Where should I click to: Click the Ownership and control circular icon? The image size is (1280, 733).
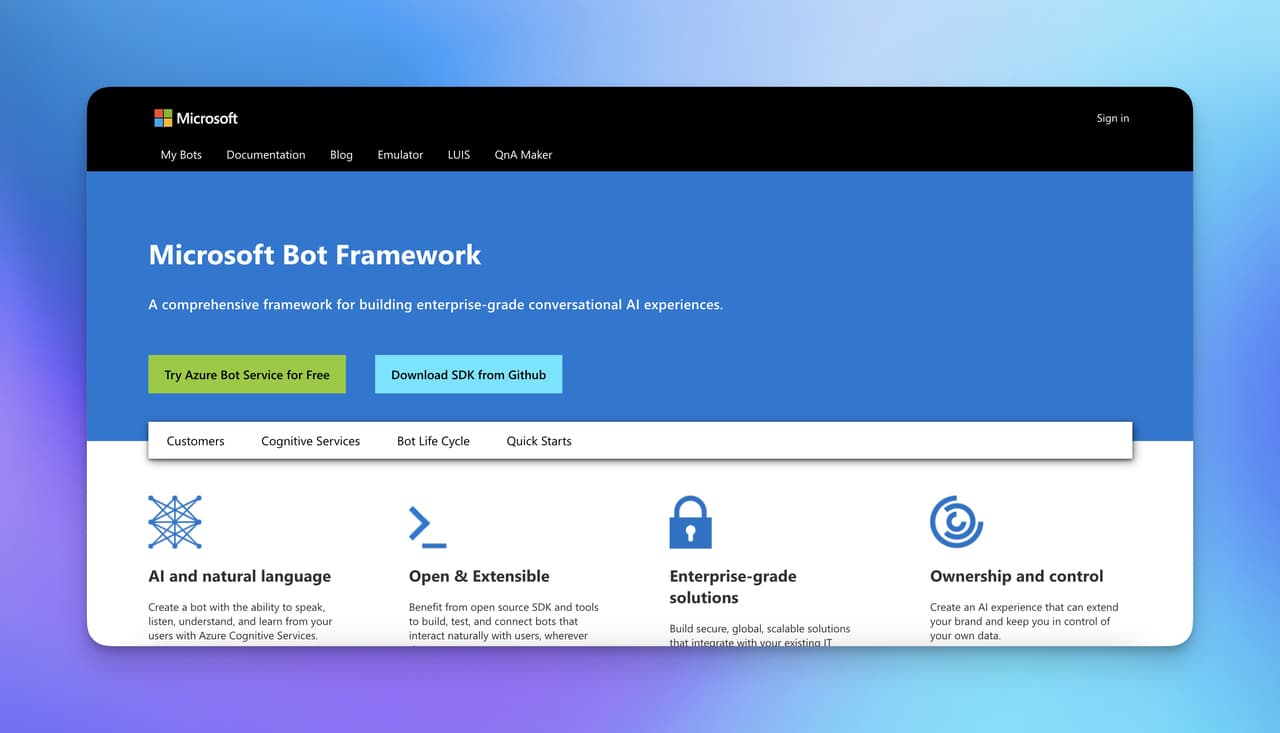(957, 521)
